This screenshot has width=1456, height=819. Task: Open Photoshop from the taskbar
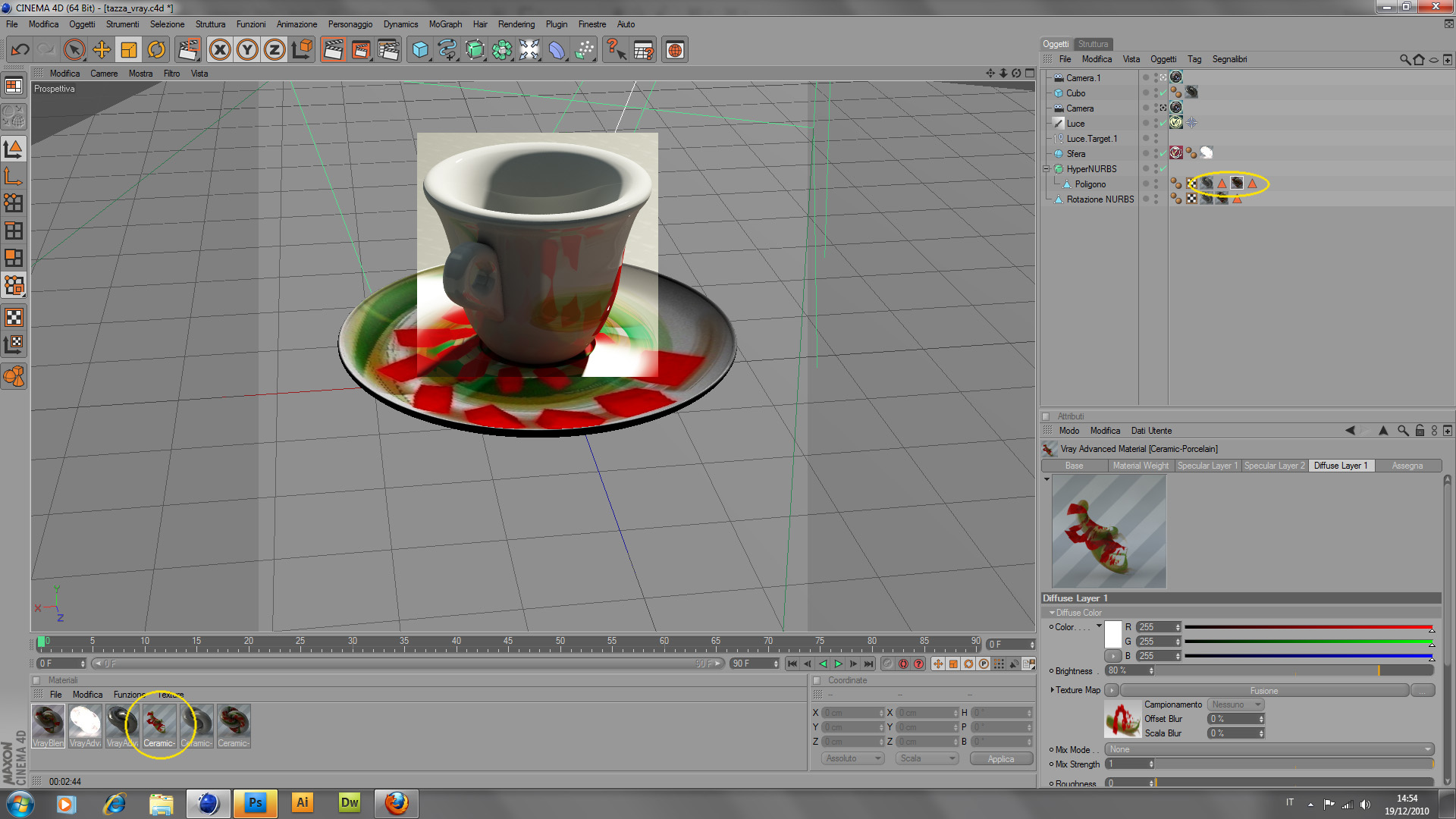coord(256,803)
